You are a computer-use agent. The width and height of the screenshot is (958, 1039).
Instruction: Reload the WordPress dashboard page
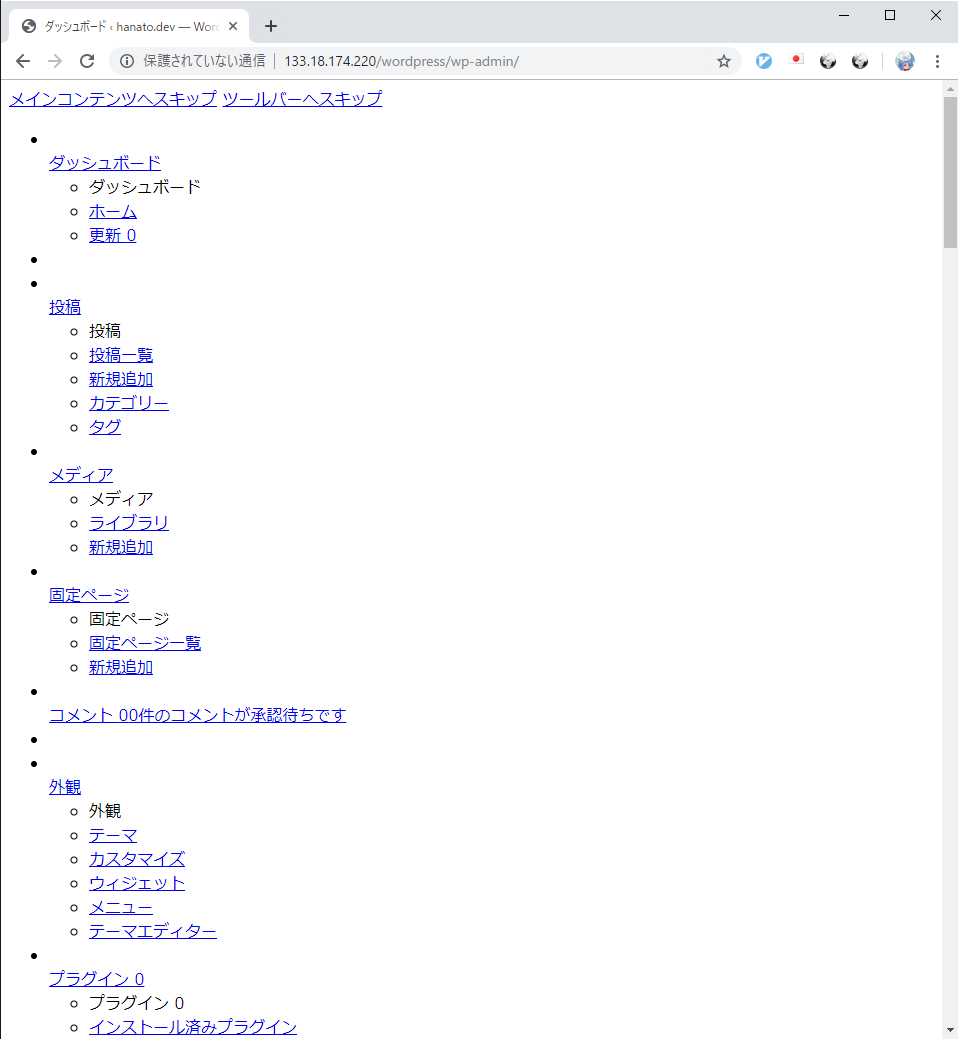coord(87,61)
